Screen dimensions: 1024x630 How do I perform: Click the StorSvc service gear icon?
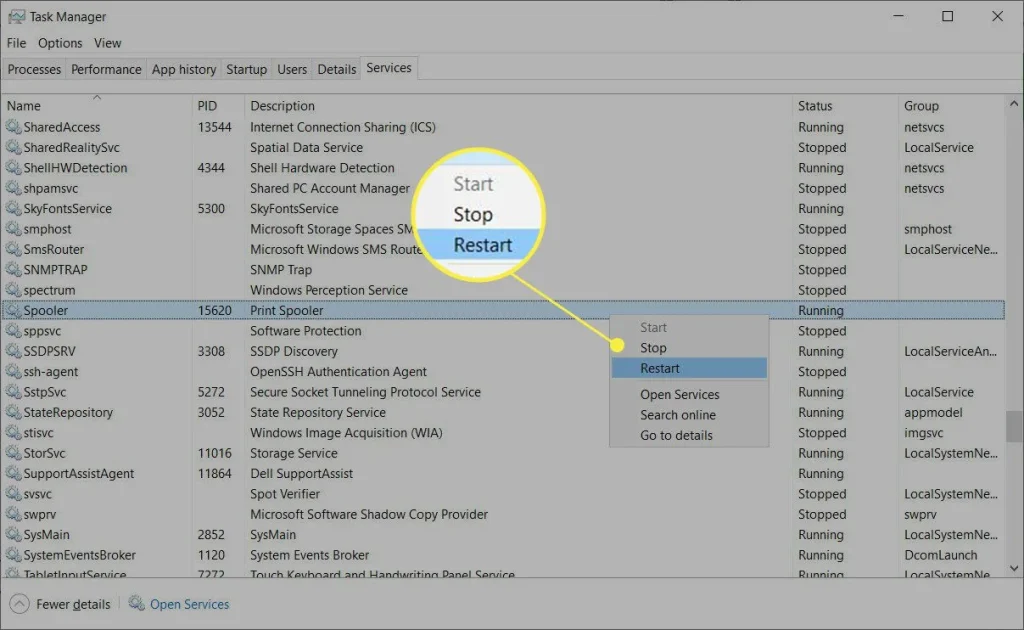point(13,452)
